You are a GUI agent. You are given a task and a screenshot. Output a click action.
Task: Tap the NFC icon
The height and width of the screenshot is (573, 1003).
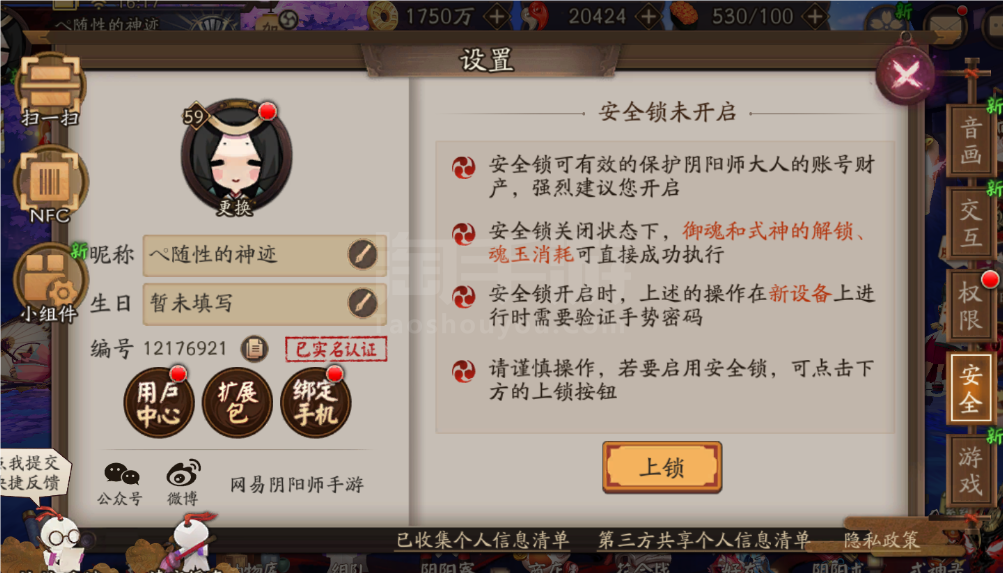(51, 184)
